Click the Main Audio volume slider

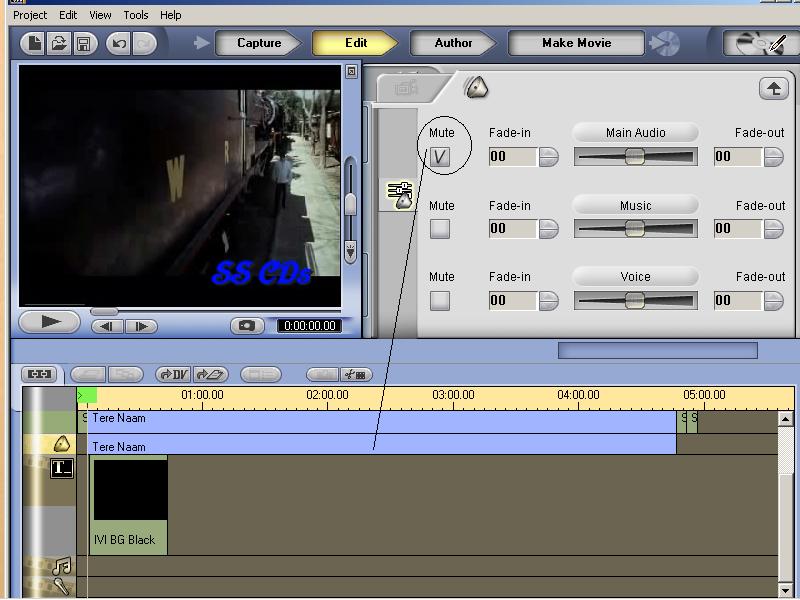pyautogui.click(x=635, y=157)
